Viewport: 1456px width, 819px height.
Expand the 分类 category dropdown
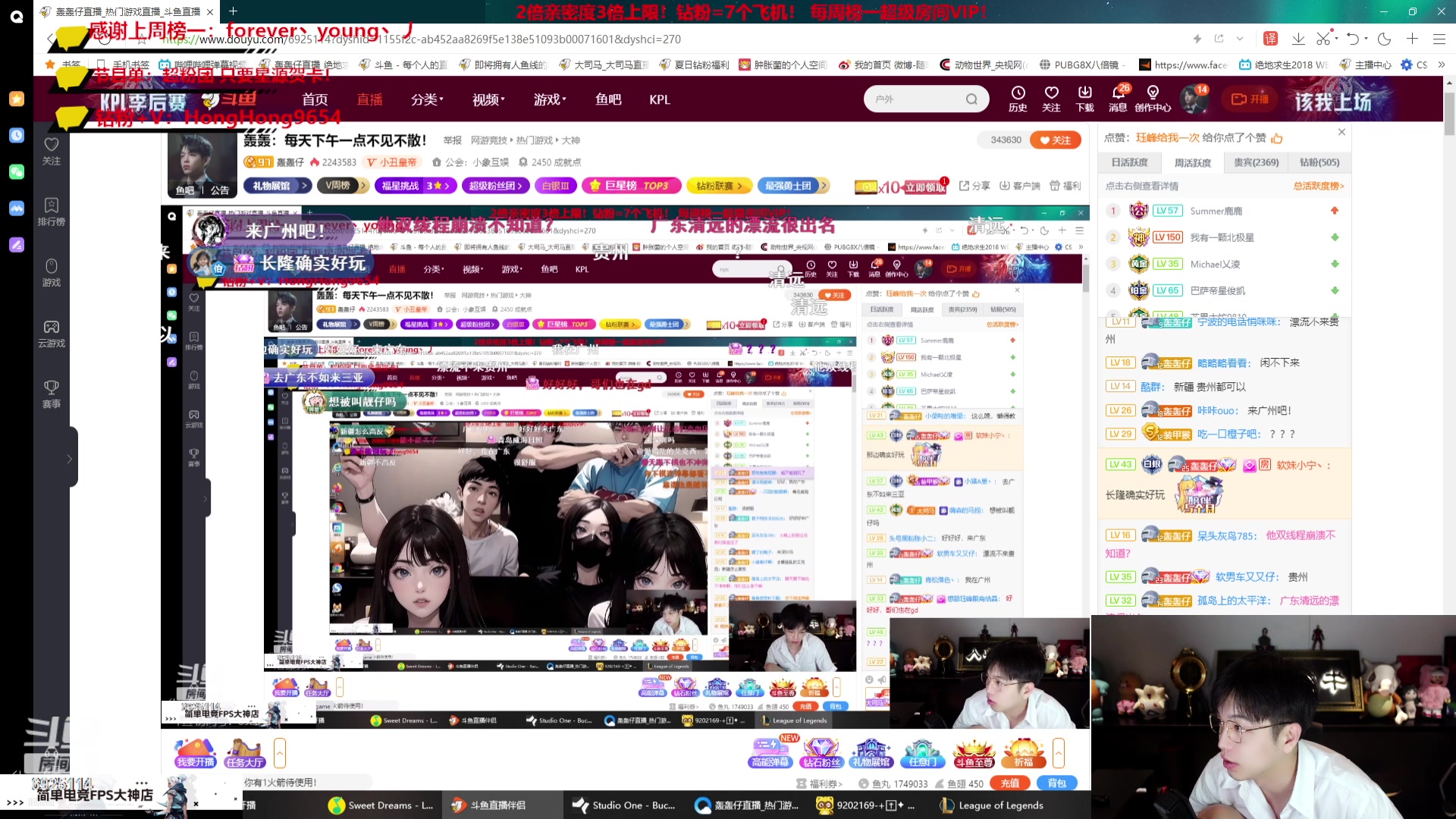point(427,99)
